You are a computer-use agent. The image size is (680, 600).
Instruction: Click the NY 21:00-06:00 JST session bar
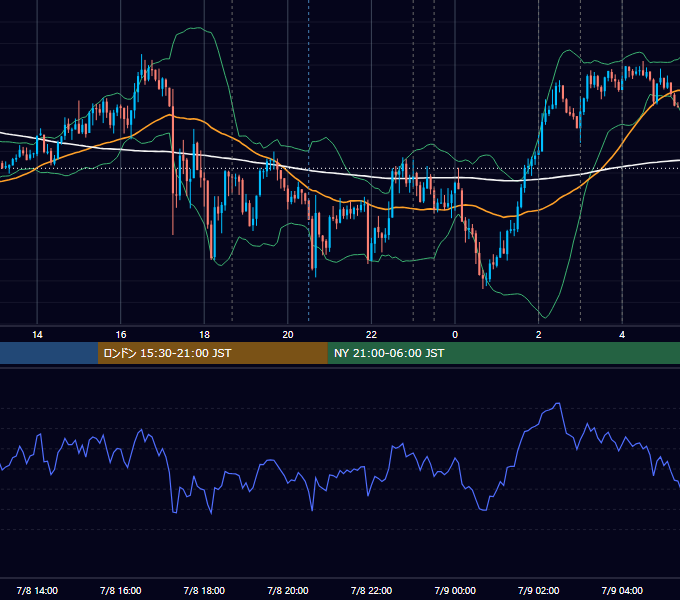[503, 353]
